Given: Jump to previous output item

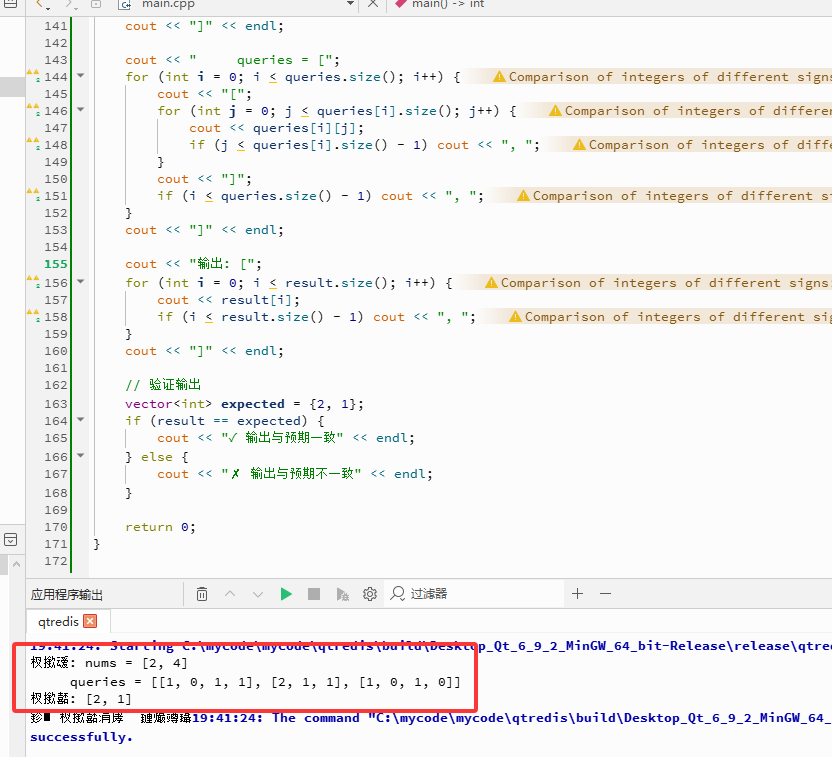Looking at the screenshot, I should [x=230, y=594].
